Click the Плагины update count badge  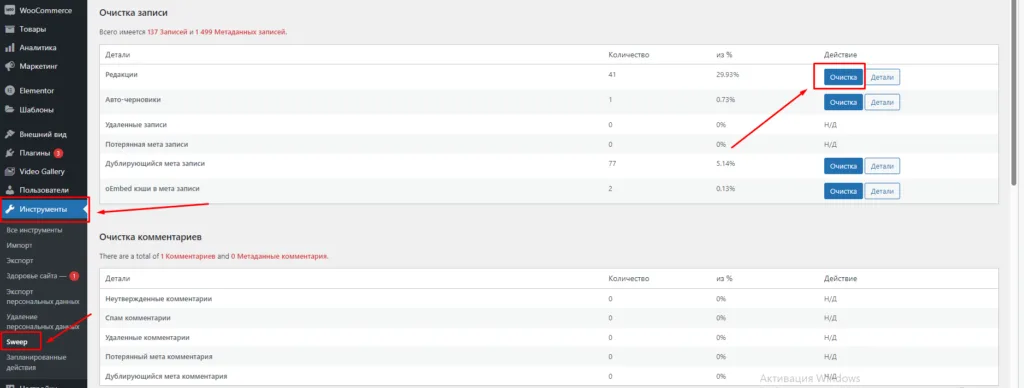pyautogui.click(x=58, y=154)
